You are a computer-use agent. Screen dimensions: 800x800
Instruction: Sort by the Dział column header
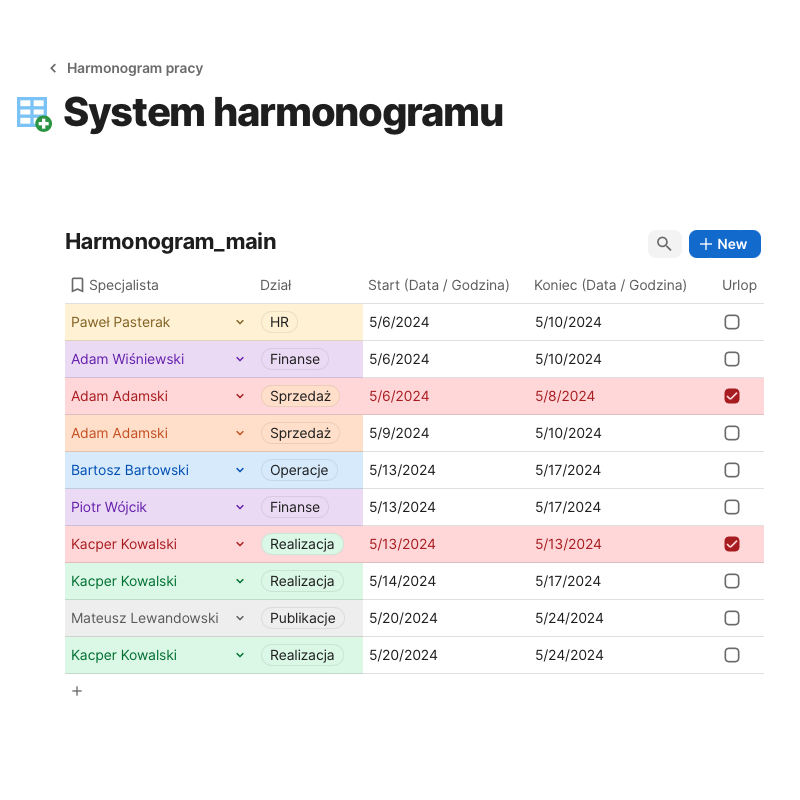pyautogui.click(x=276, y=285)
